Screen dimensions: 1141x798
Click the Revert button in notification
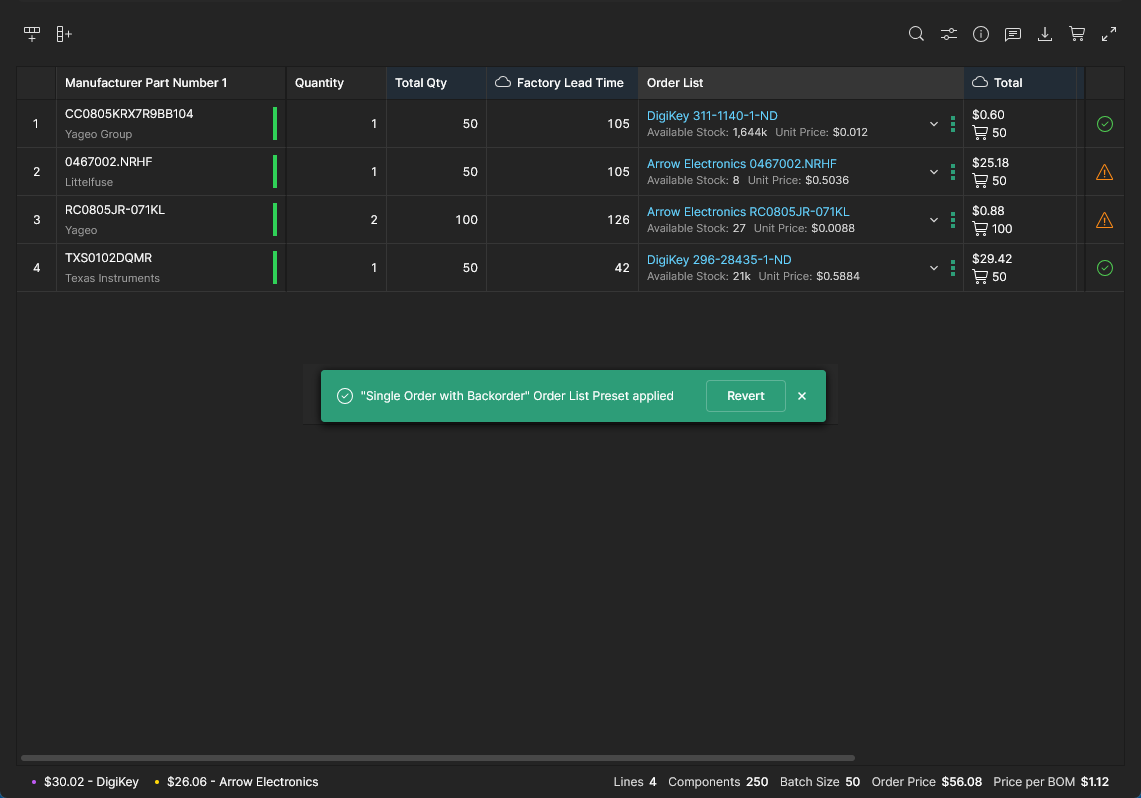pos(745,396)
